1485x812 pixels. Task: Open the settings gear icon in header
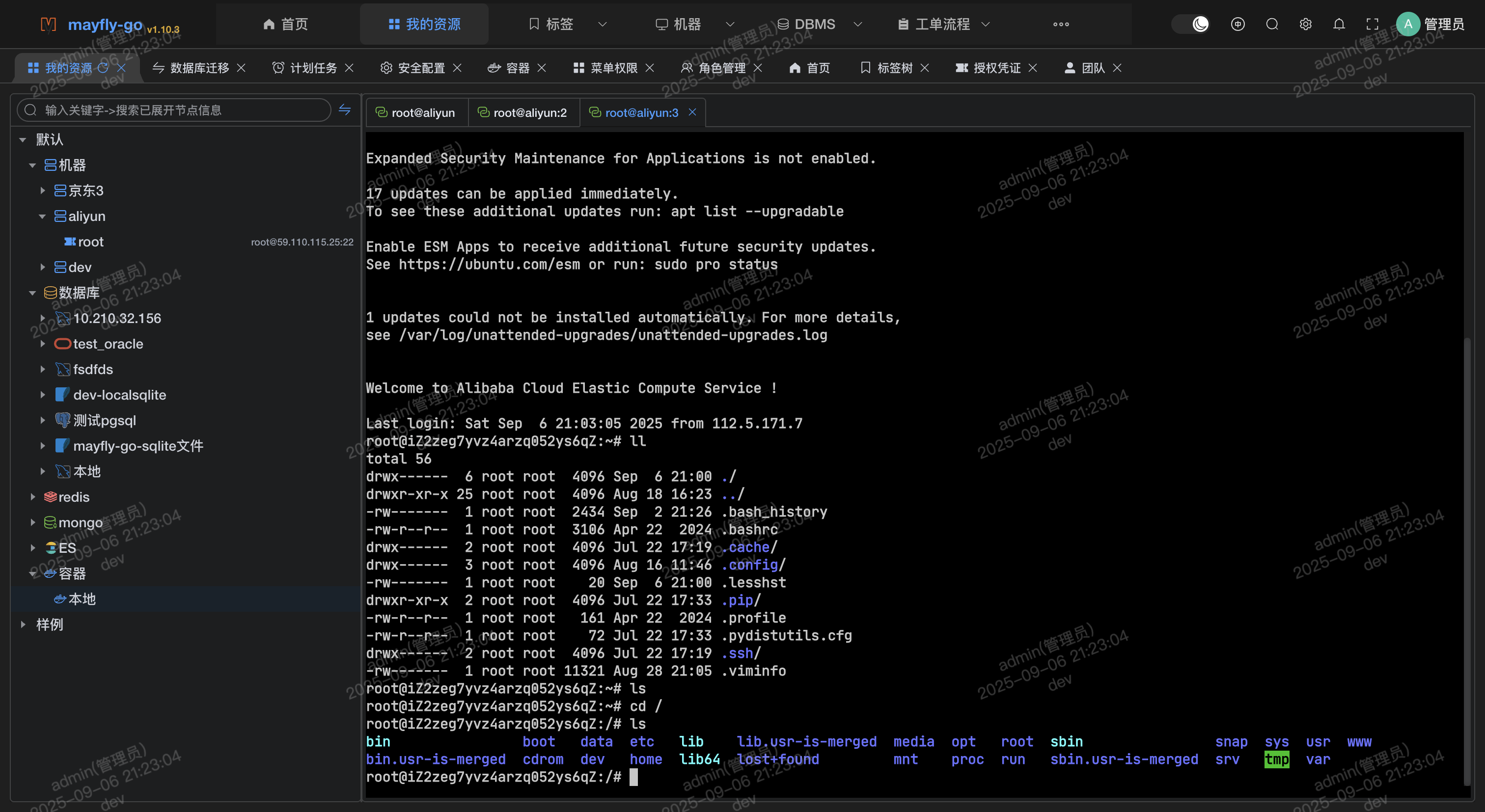[1306, 24]
